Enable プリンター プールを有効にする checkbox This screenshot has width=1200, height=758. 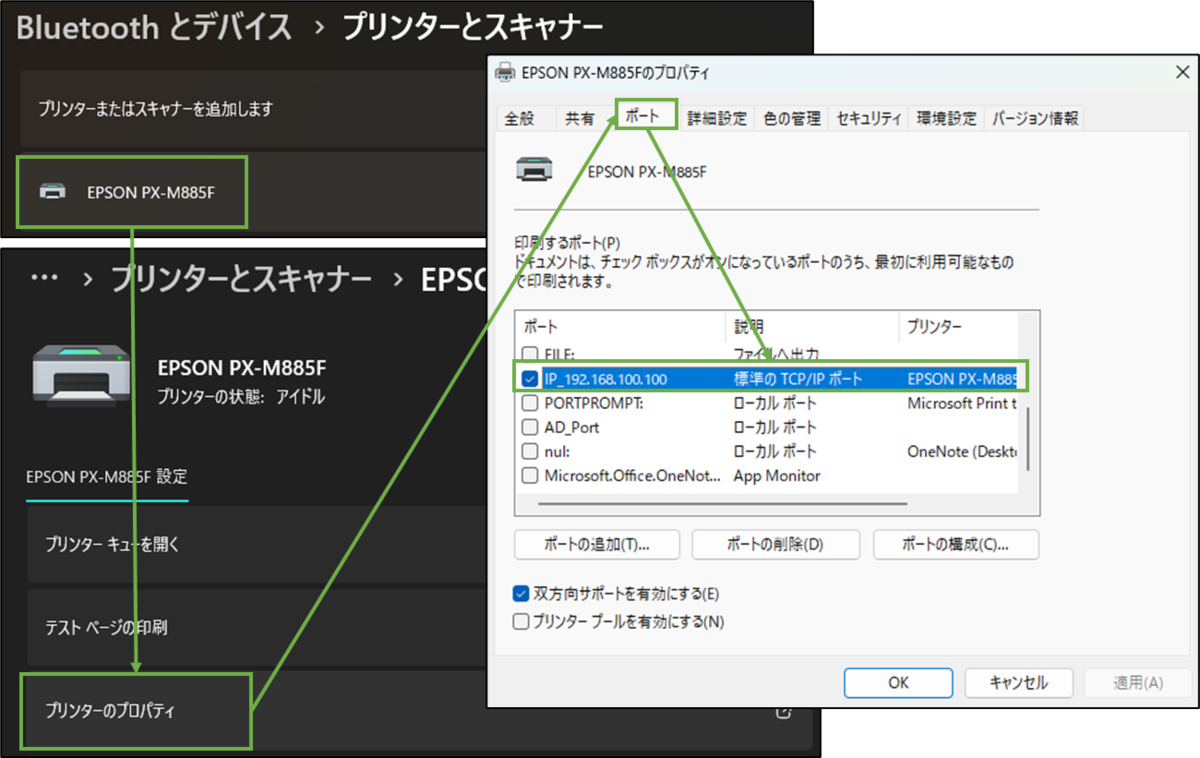(x=521, y=621)
